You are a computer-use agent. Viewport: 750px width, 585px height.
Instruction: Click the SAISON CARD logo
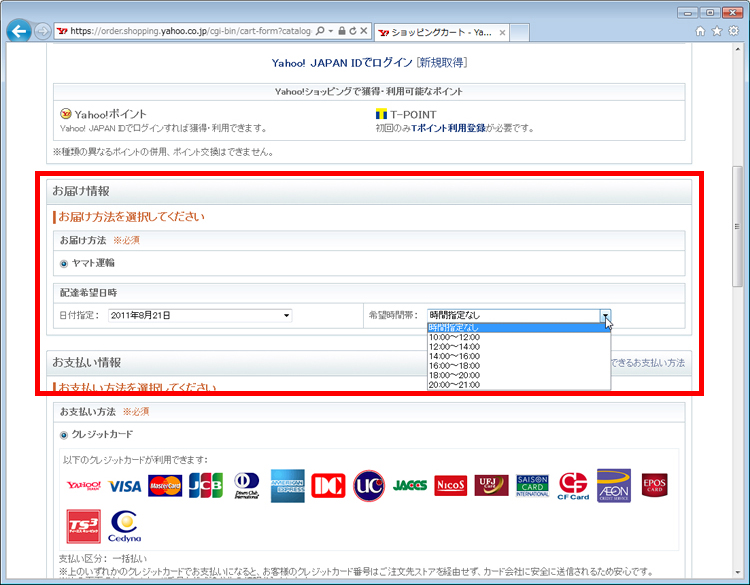[532, 486]
